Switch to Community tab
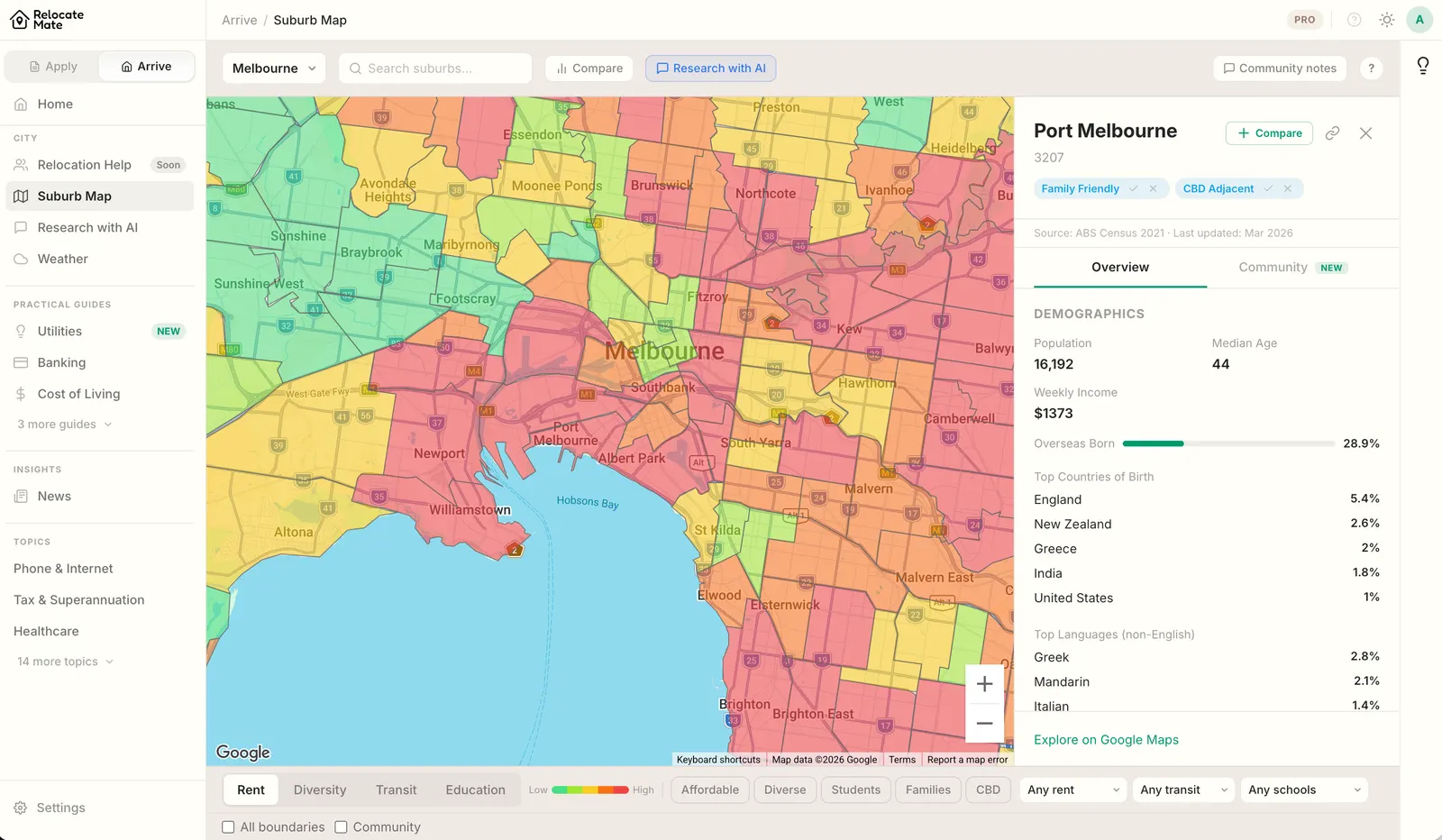 1293,268
